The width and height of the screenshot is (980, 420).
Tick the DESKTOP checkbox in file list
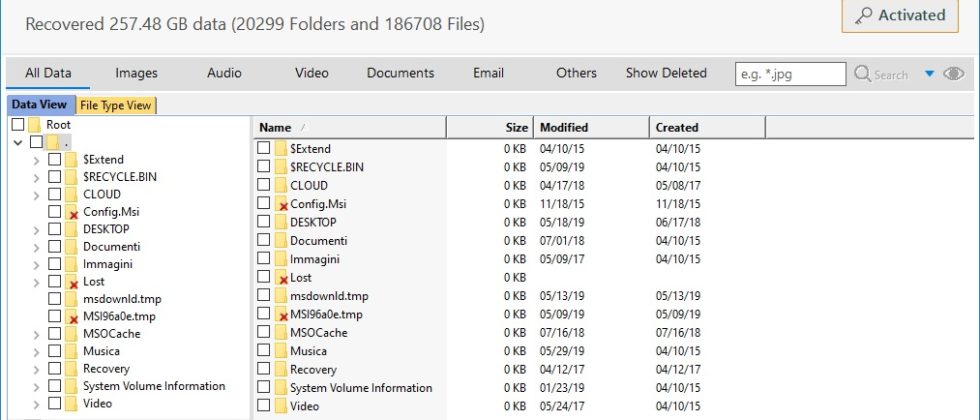[x=264, y=222]
